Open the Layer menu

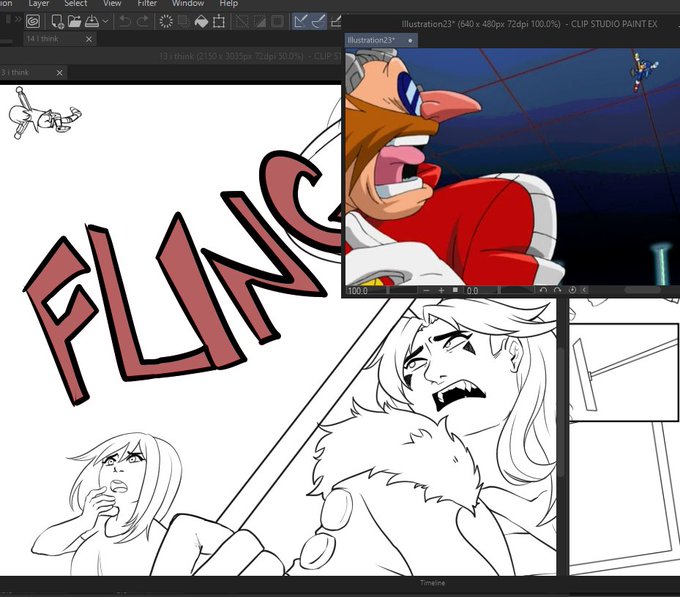(x=39, y=3)
